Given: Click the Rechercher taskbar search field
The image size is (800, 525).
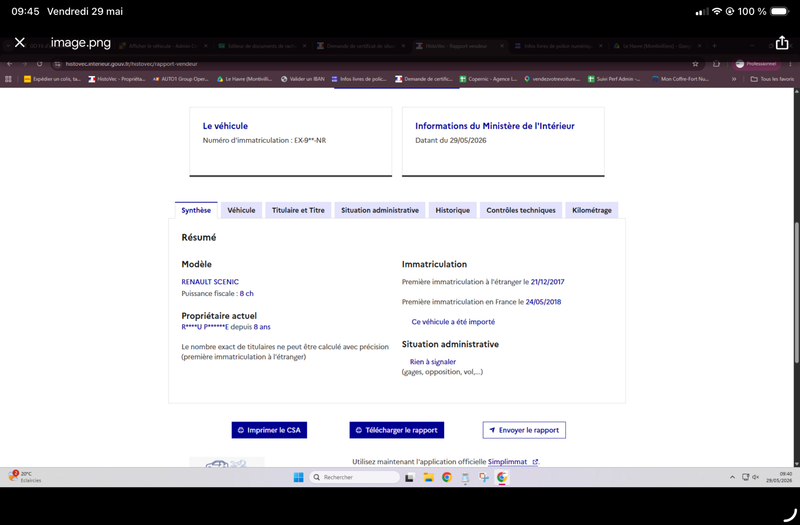Looking at the screenshot, I should point(355,477).
